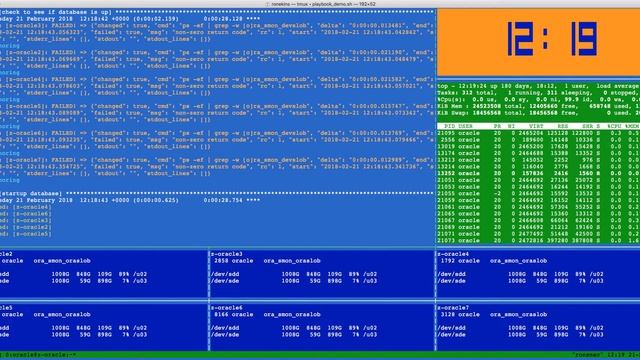The image size is (640, 360).
Task: Click the process row with PID 21067
Action: [x=538, y=220]
